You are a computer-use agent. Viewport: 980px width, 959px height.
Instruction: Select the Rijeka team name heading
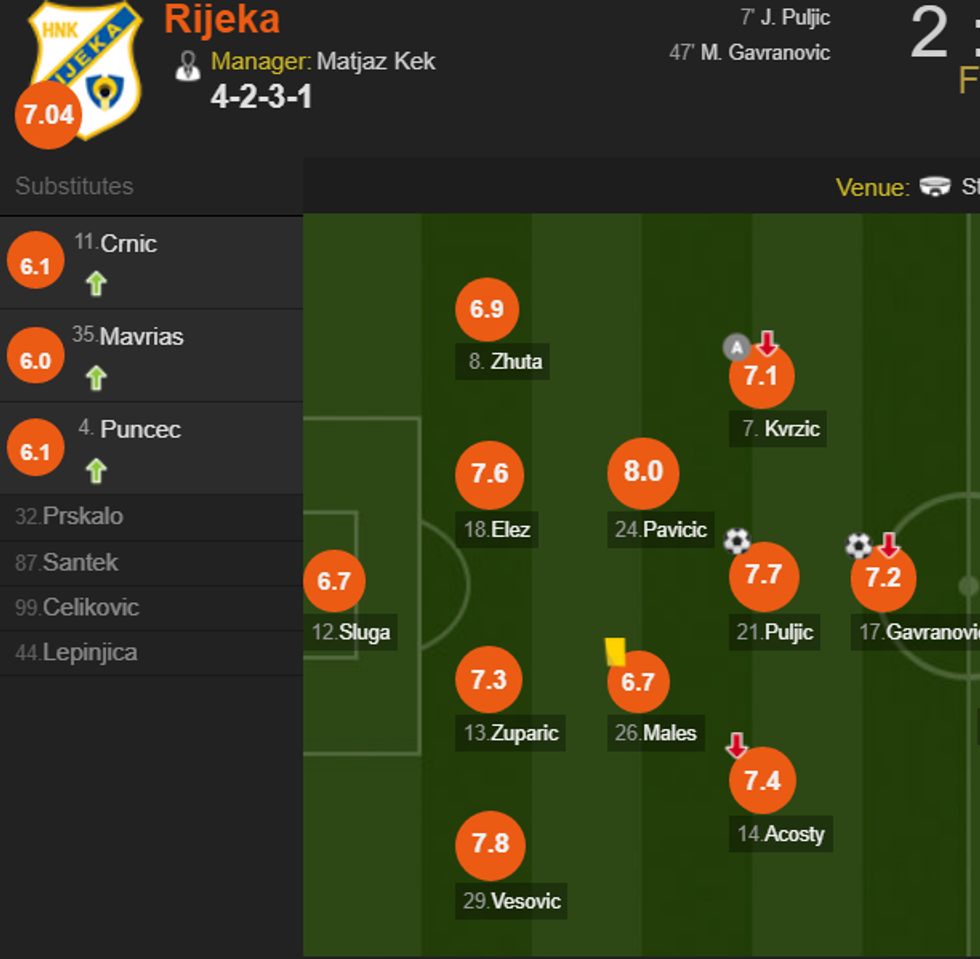221,20
